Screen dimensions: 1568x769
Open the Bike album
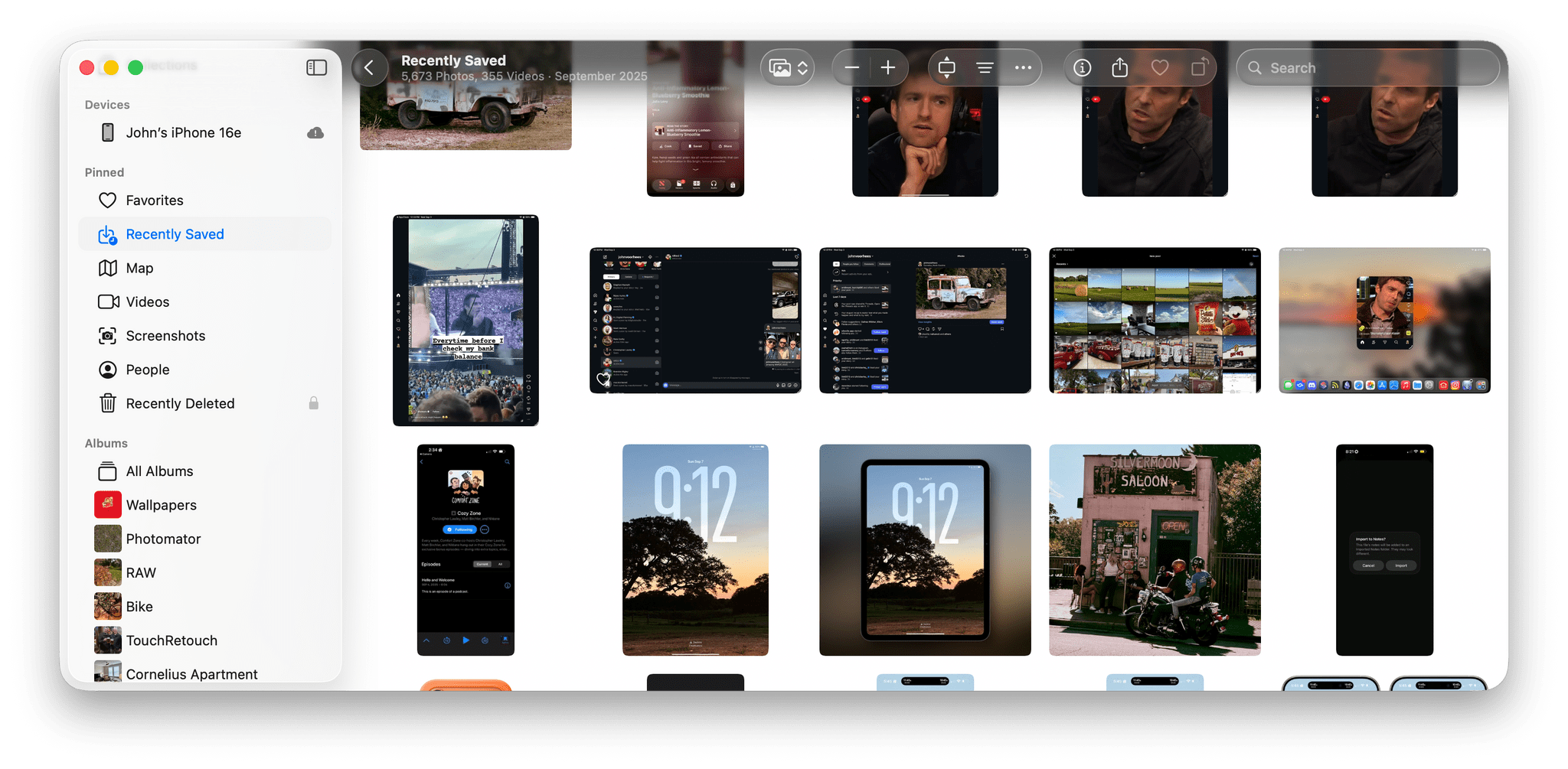tap(205, 607)
